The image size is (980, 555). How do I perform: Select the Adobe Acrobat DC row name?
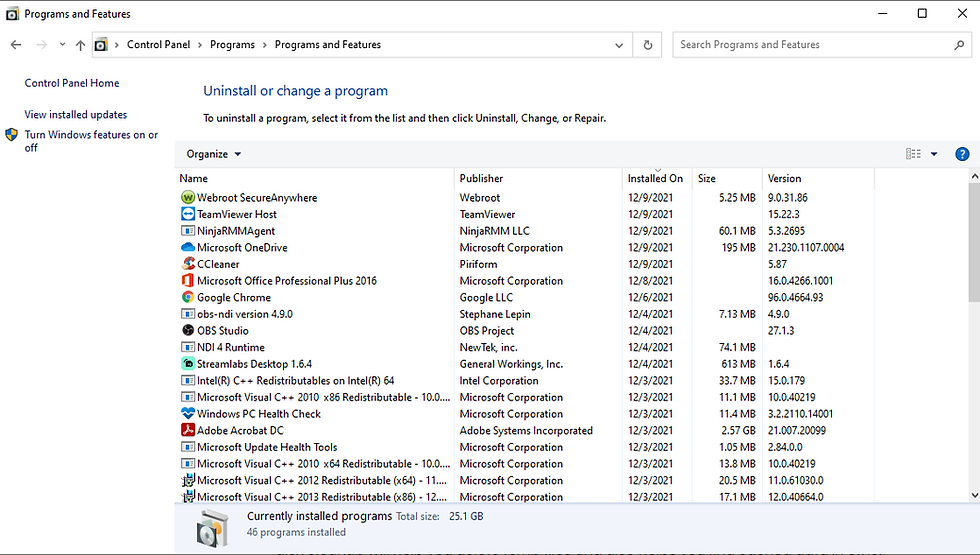(x=240, y=431)
